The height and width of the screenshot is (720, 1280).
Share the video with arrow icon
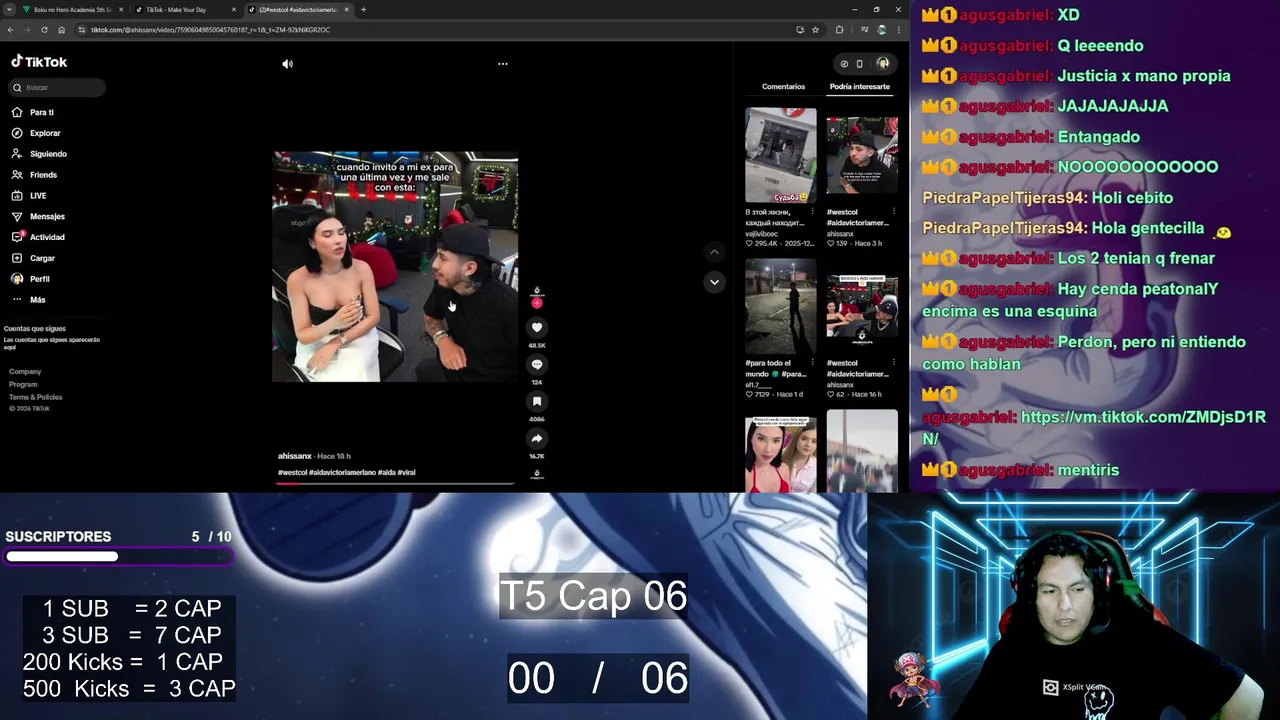[x=537, y=438]
